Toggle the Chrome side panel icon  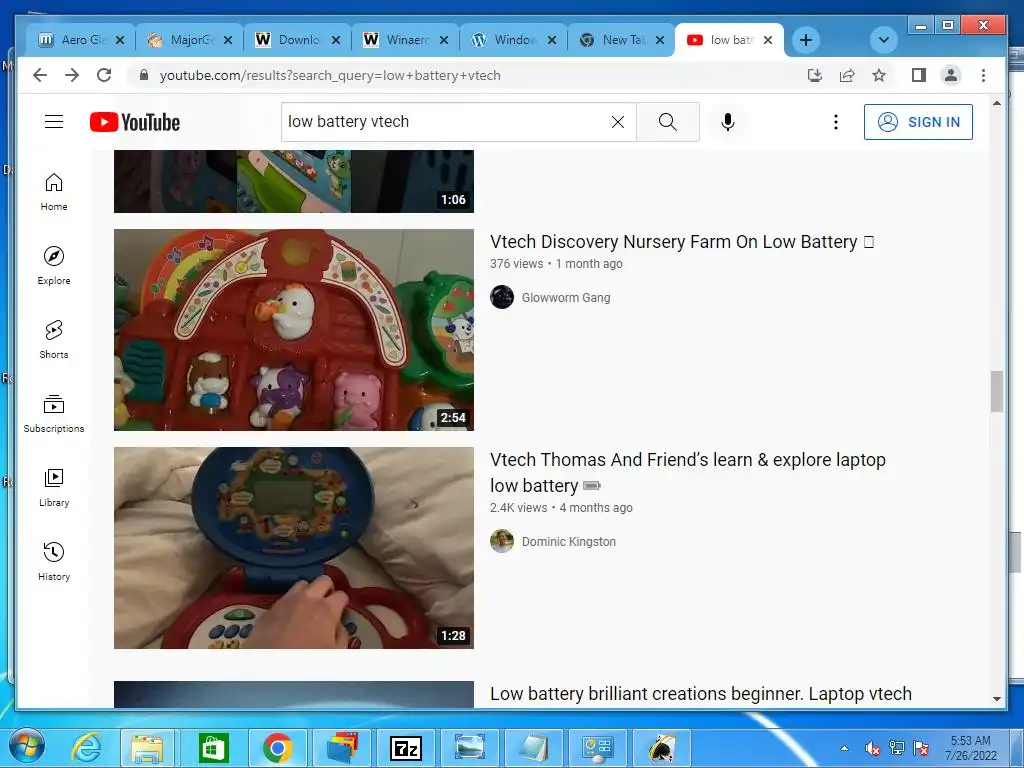(919, 75)
